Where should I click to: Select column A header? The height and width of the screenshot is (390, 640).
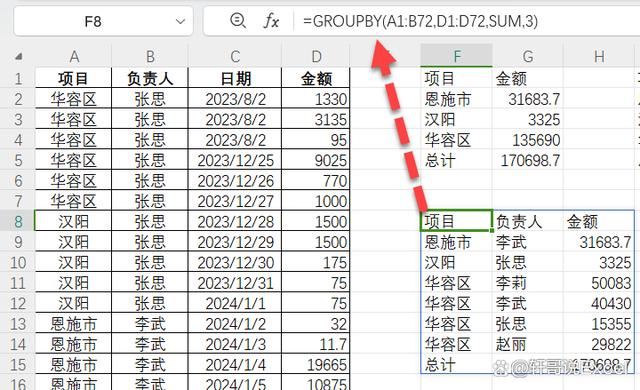point(73,56)
